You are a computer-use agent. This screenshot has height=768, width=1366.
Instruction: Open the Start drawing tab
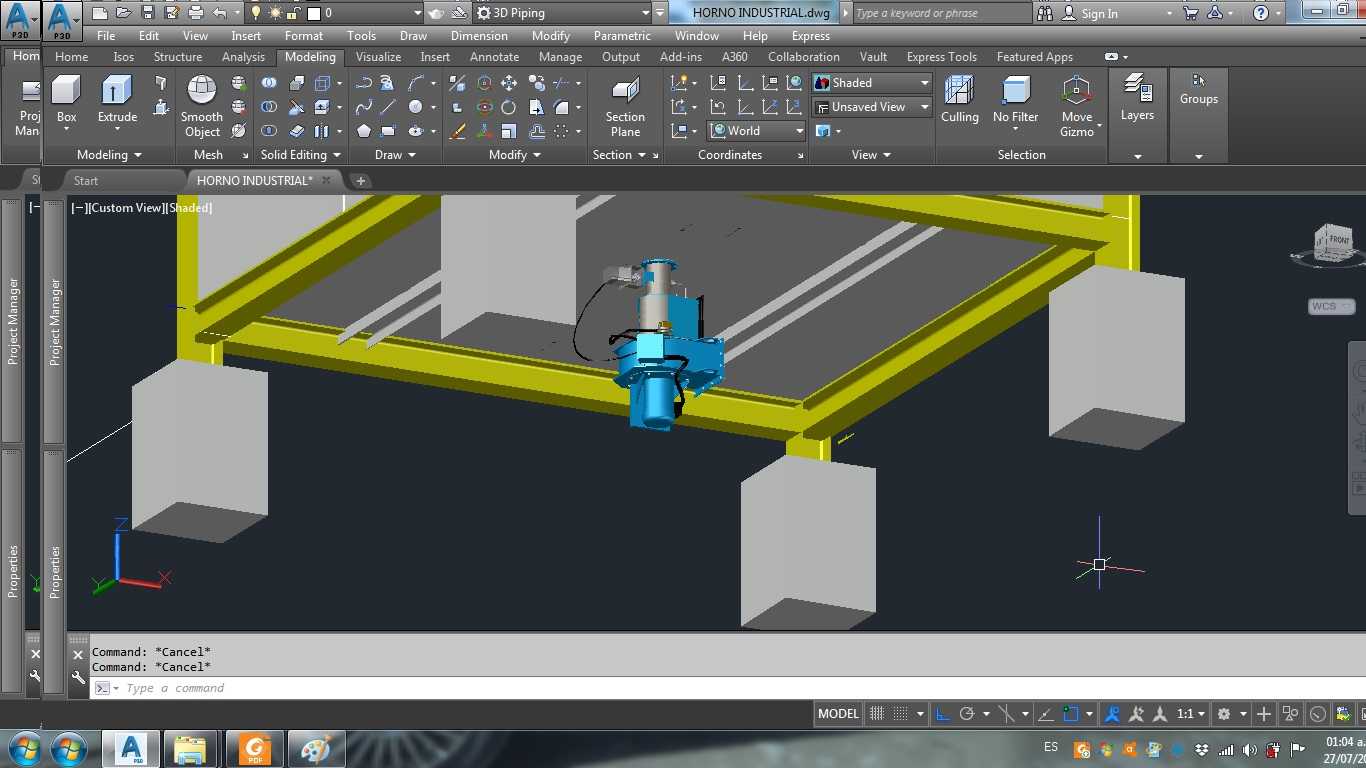(x=86, y=181)
